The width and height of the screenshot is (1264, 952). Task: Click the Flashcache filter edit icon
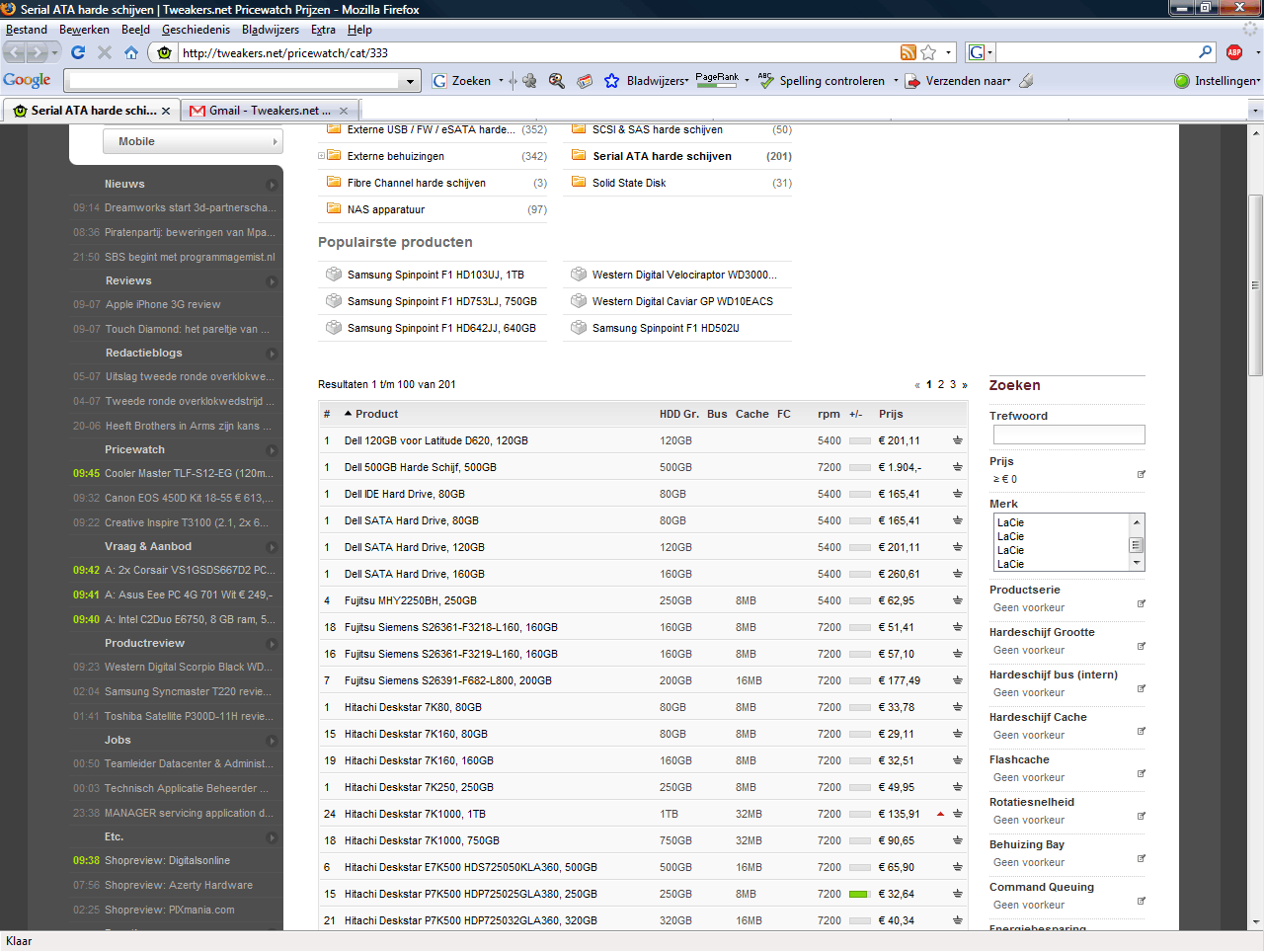(x=1142, y=772)
